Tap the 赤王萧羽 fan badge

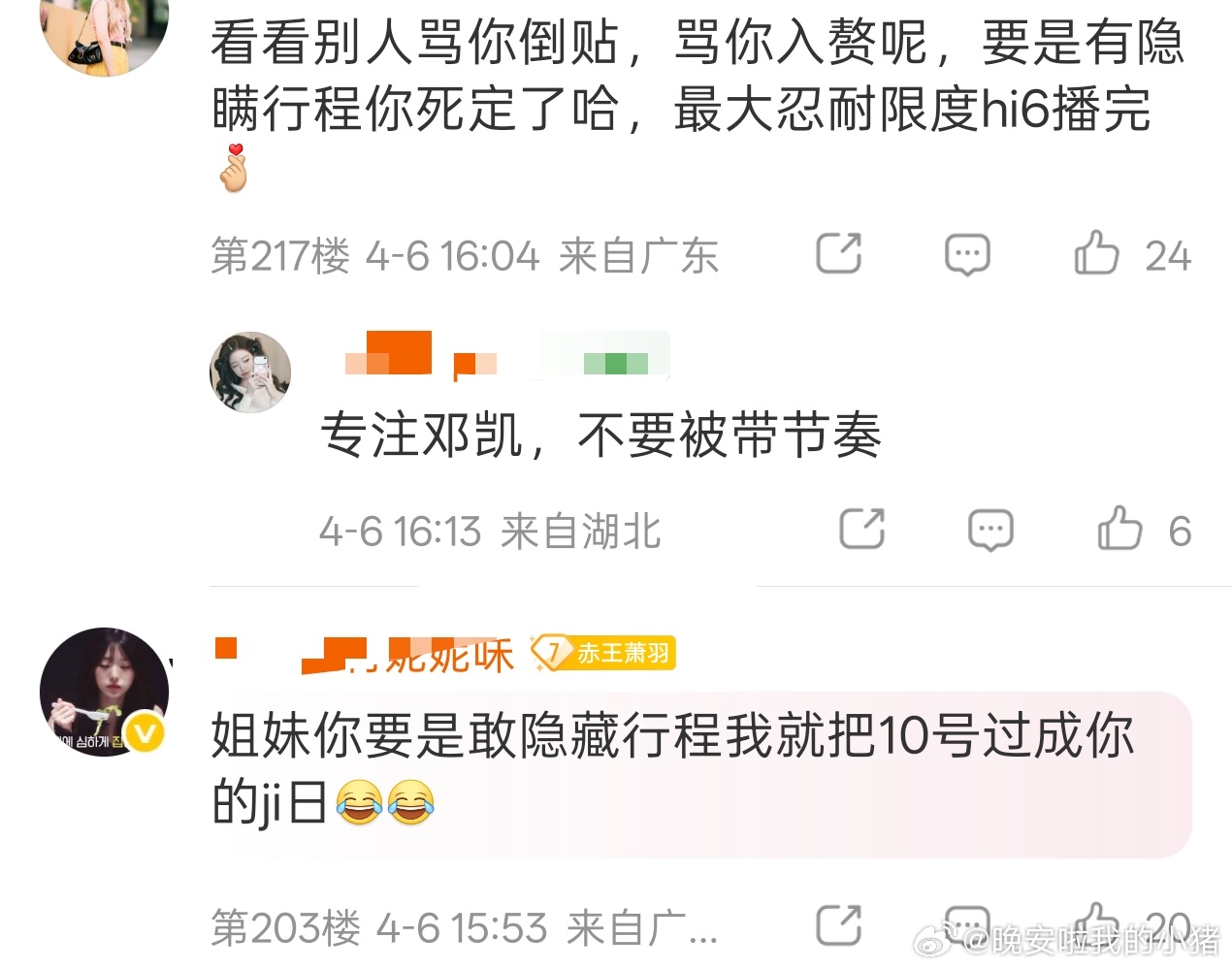point(603,653)
